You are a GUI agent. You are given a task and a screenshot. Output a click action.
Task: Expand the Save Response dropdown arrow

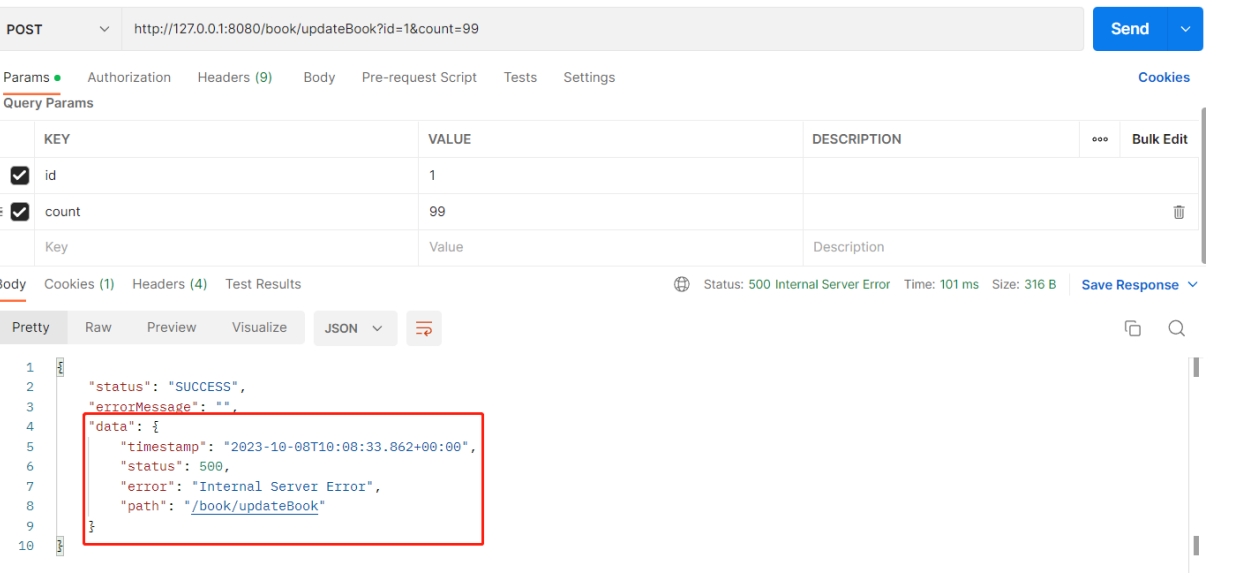[1192, 285]
